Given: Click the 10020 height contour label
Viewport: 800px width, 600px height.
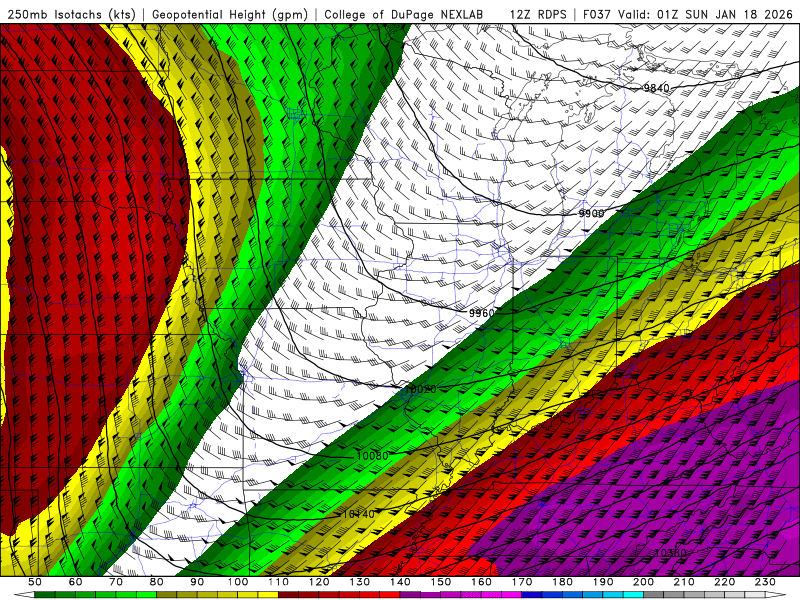Looking at the screenshot, I should pyautogui.click(x=420, y=389).
